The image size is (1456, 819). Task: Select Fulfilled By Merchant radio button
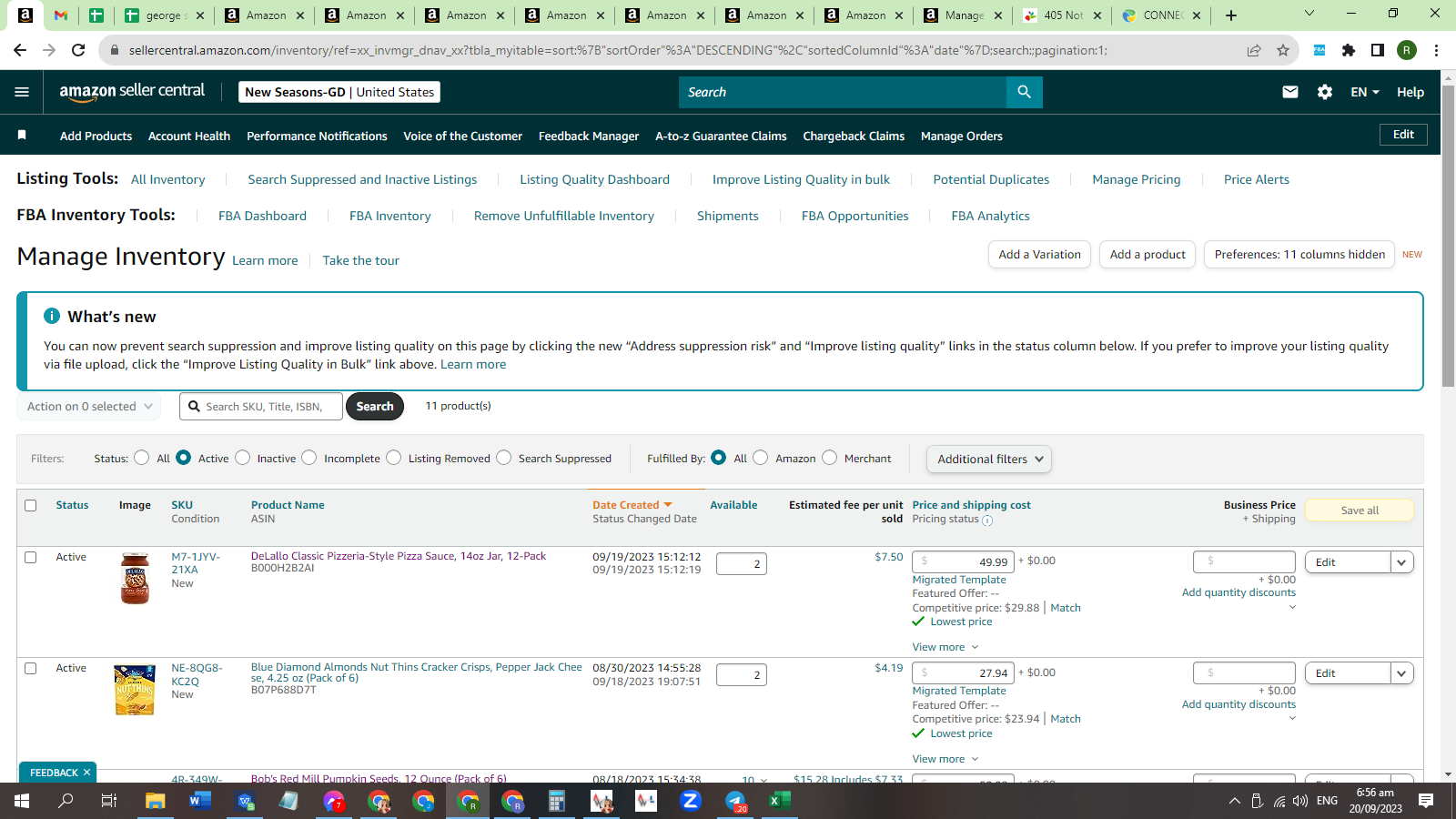coord(830,458)
